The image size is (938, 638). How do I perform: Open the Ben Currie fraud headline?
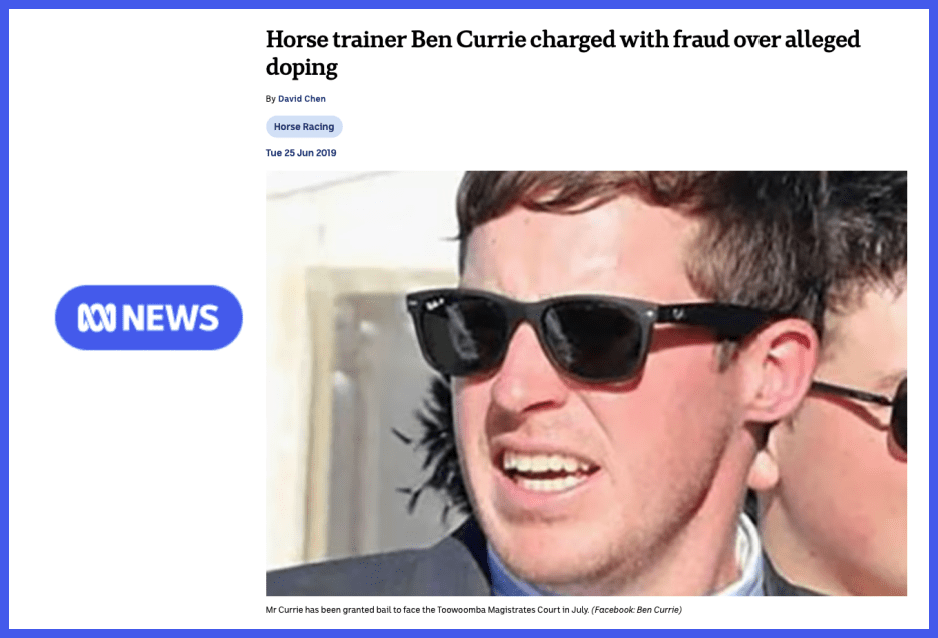click(x=562, y=53)
